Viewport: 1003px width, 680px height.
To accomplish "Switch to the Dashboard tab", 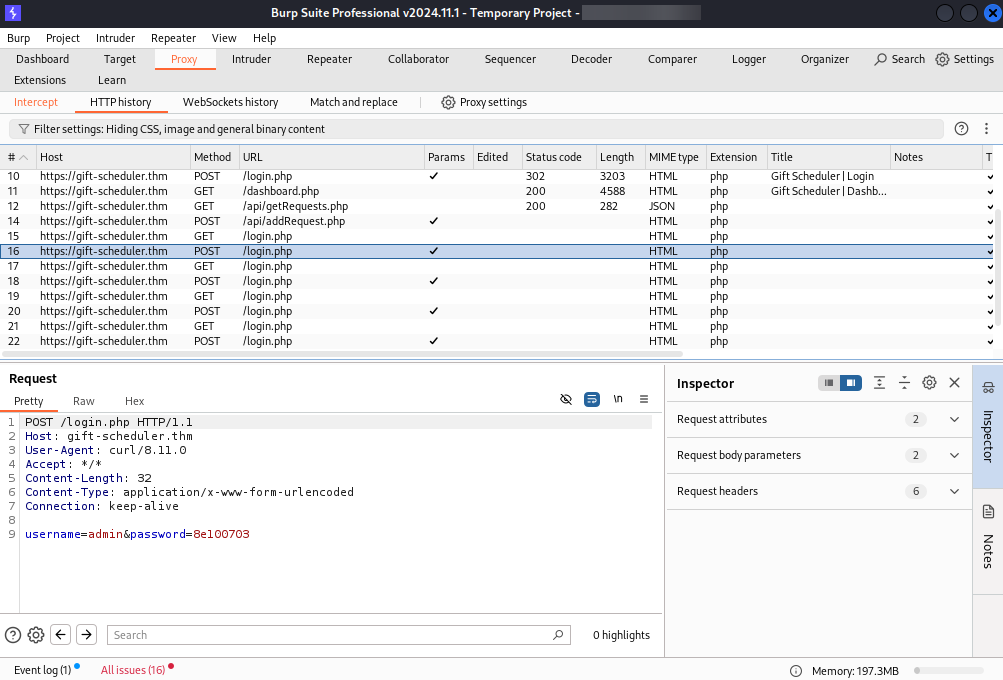I will click(x=42, y=59).
